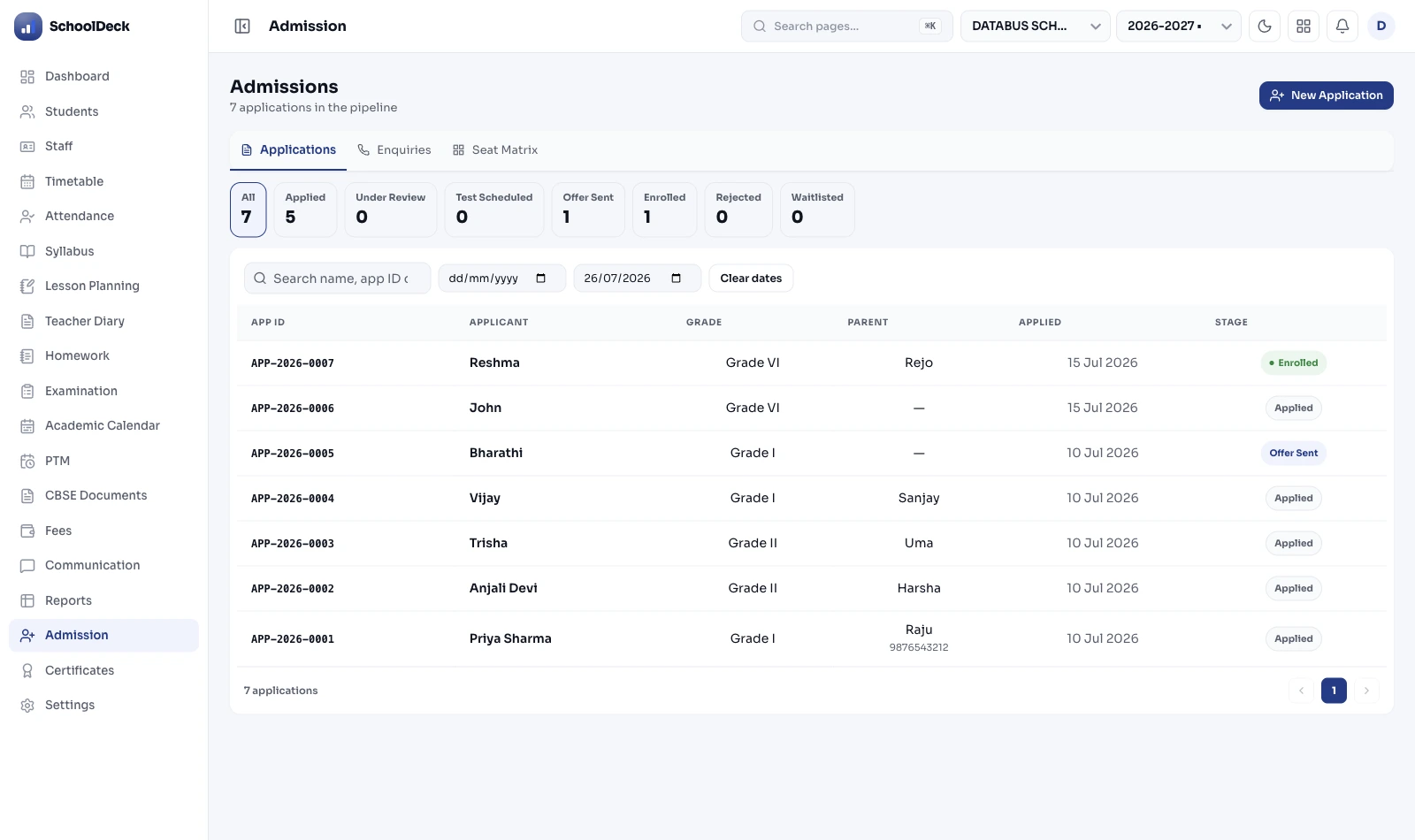Go to Homework page

point(103,355)
